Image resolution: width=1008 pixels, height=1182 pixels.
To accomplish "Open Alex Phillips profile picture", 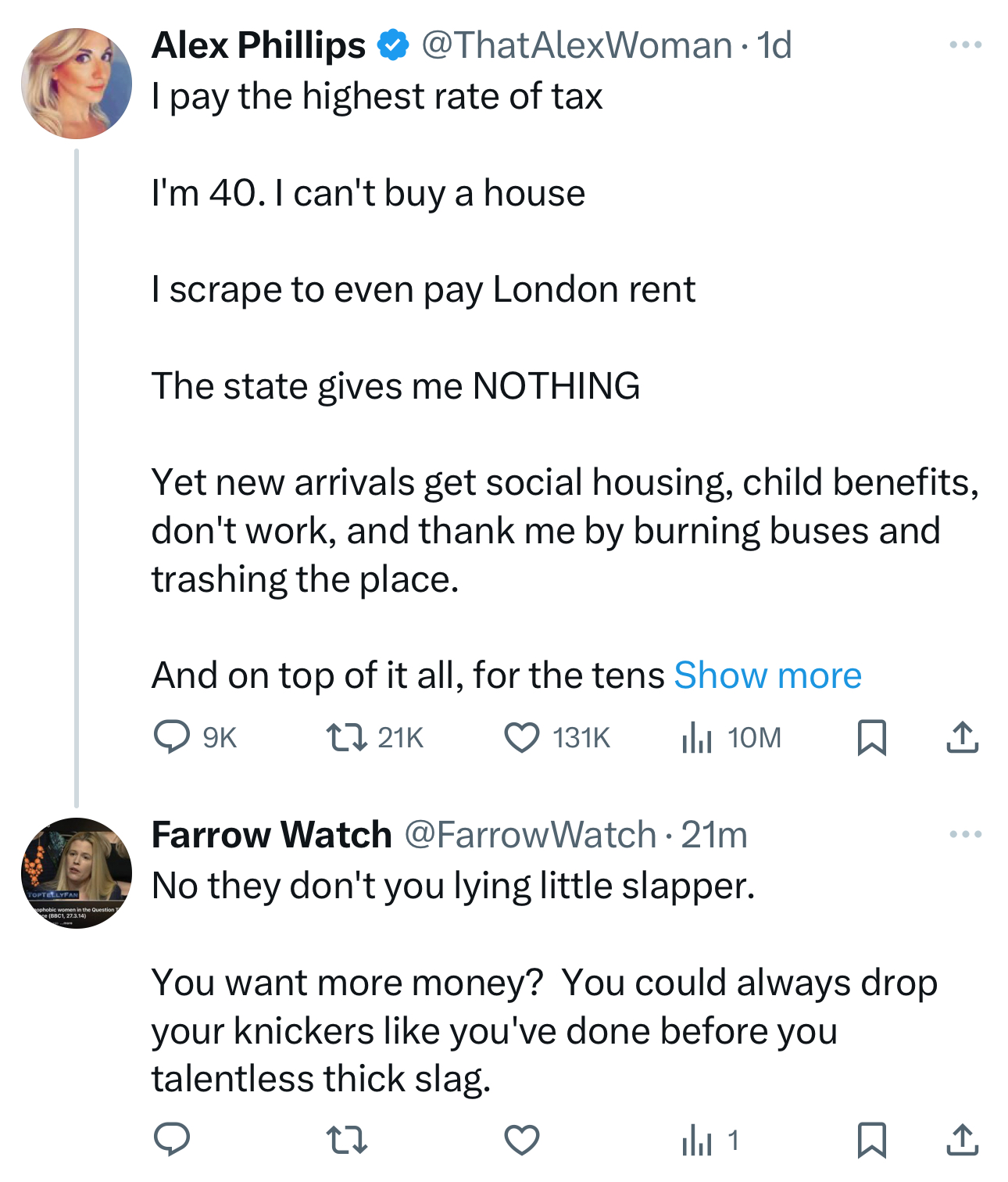I will pos(77,84).
